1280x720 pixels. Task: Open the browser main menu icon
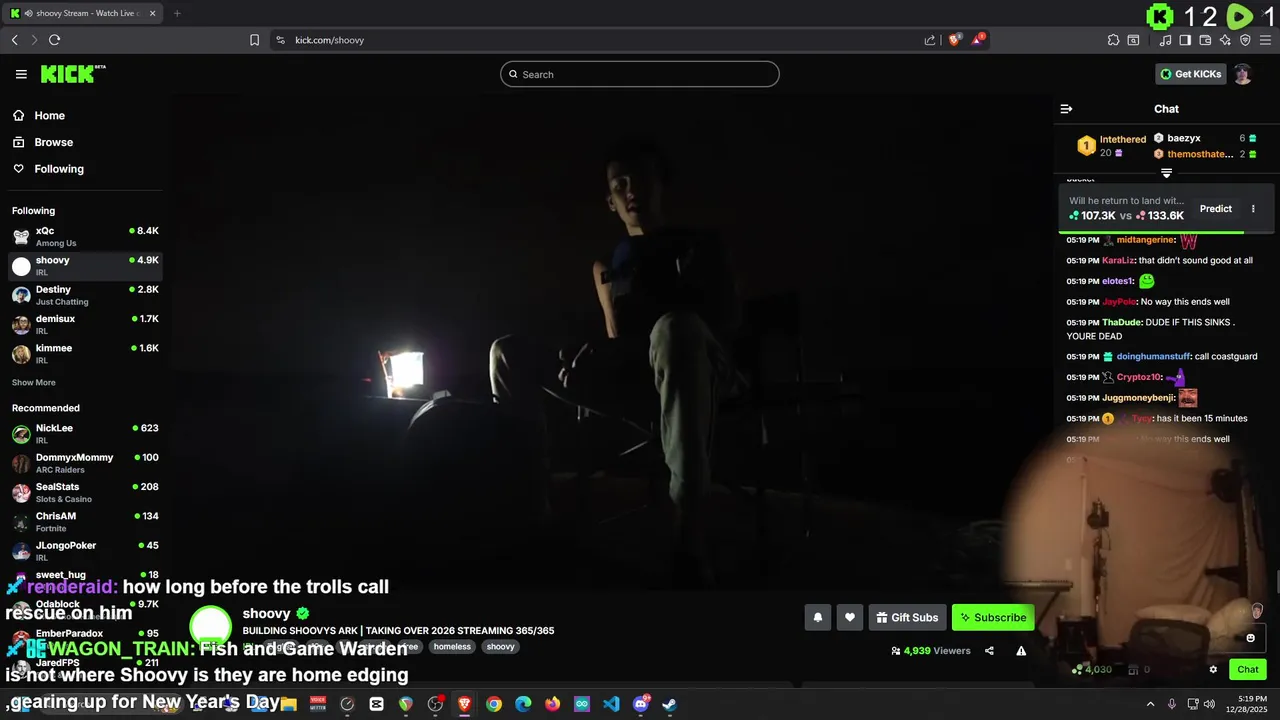click(1265, 40)
